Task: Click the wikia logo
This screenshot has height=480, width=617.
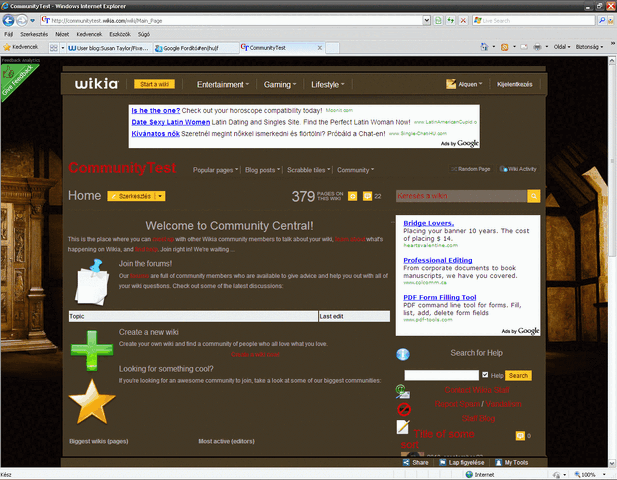Action: click(96, 84)
